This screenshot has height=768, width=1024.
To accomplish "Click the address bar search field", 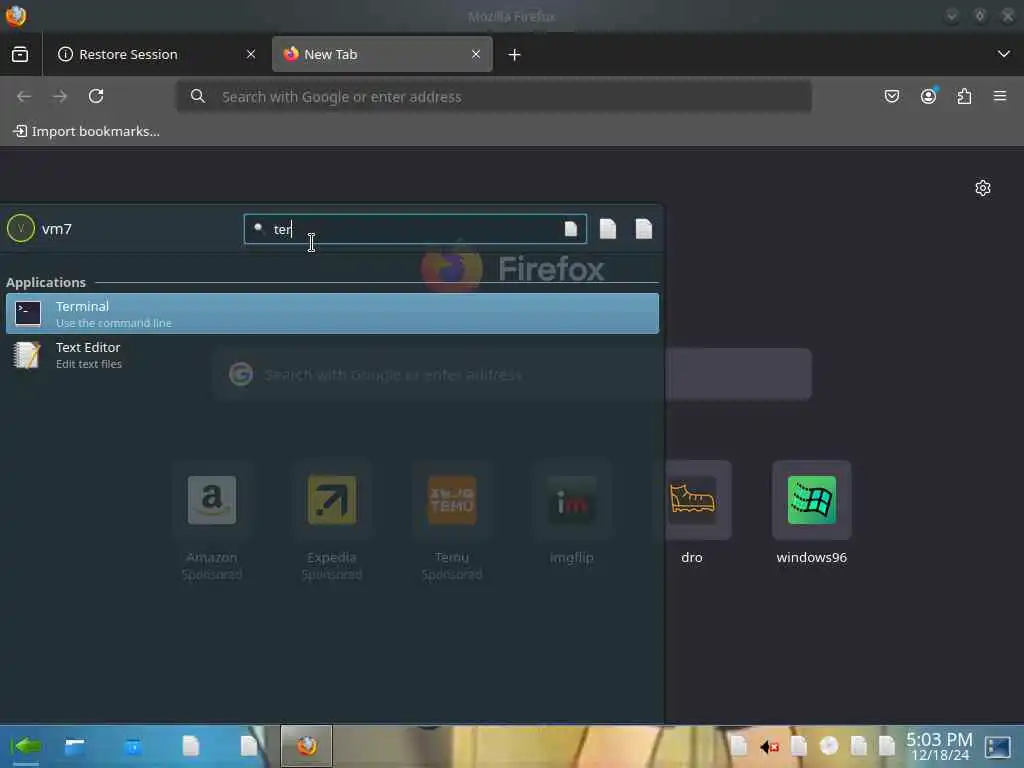I will click(x=494, y=97).
